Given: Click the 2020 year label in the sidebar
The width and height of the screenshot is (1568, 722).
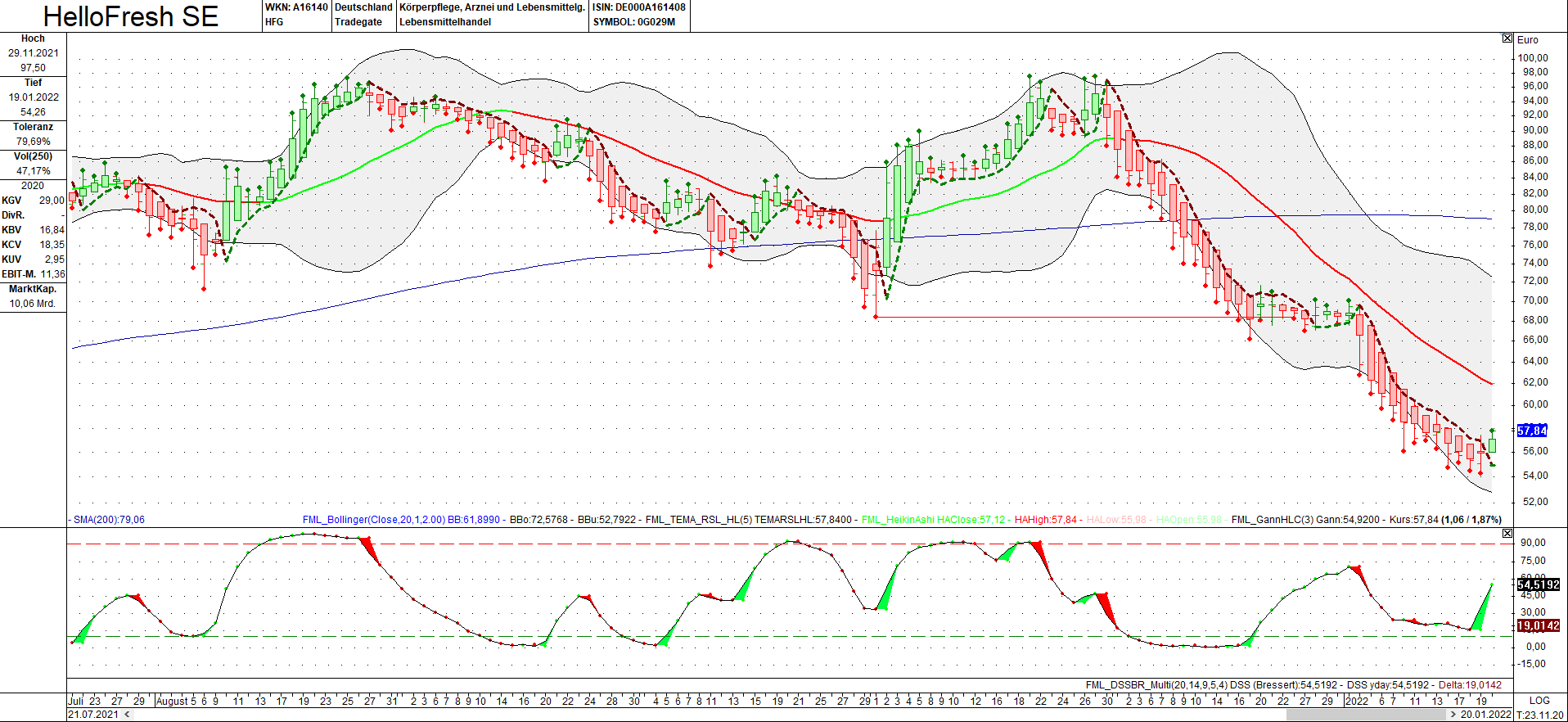Looking at the screenshot, I should pyautogui.click(x=33, y=186).
